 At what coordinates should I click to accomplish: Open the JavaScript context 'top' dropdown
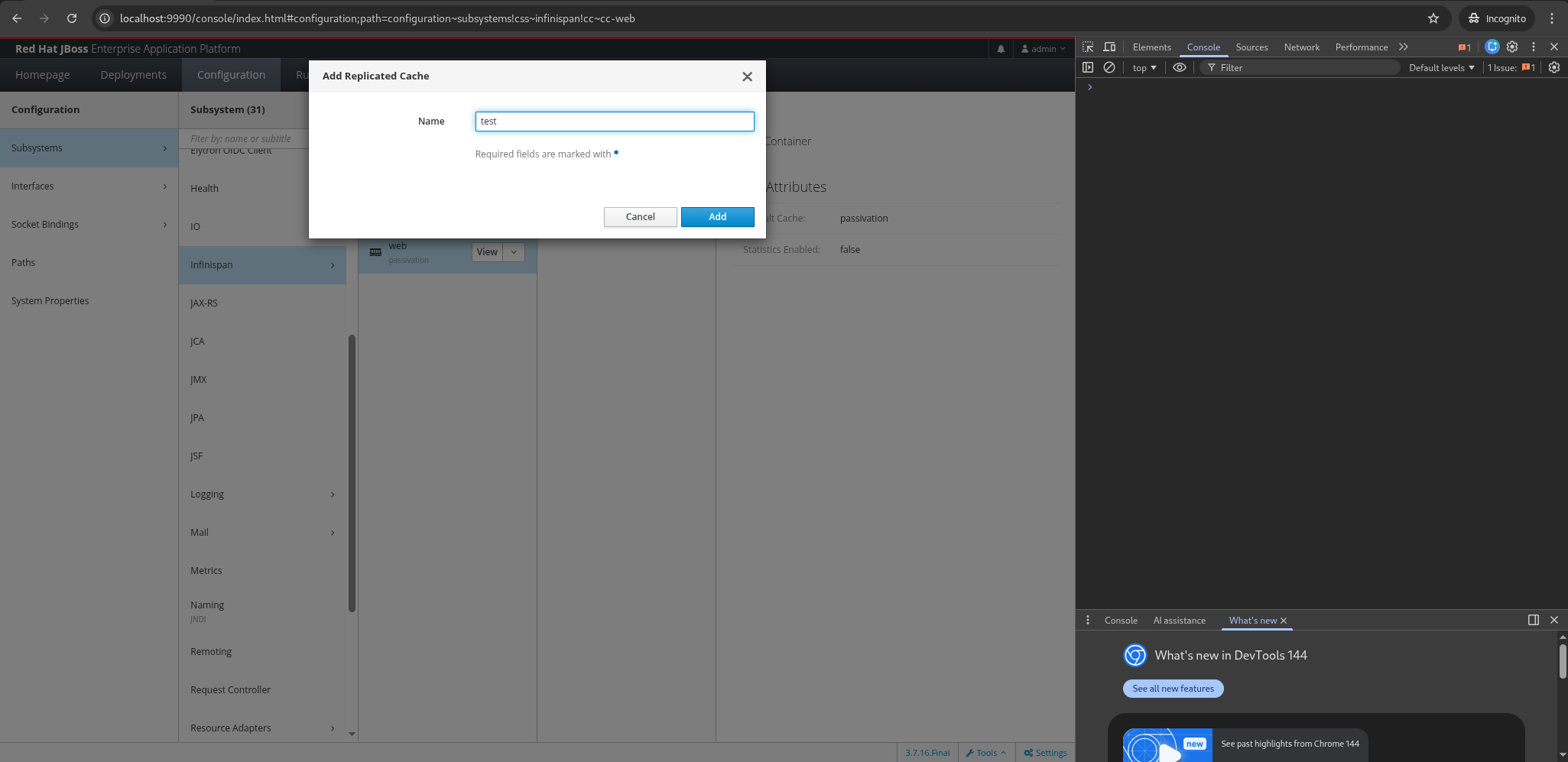tap(1144, 67)
